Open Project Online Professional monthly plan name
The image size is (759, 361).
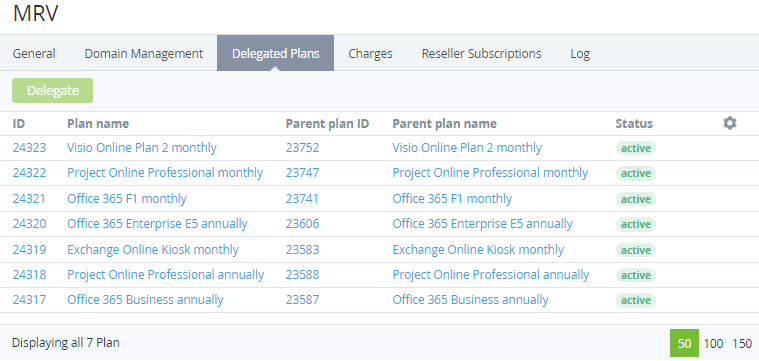click(x=165, y=173)
